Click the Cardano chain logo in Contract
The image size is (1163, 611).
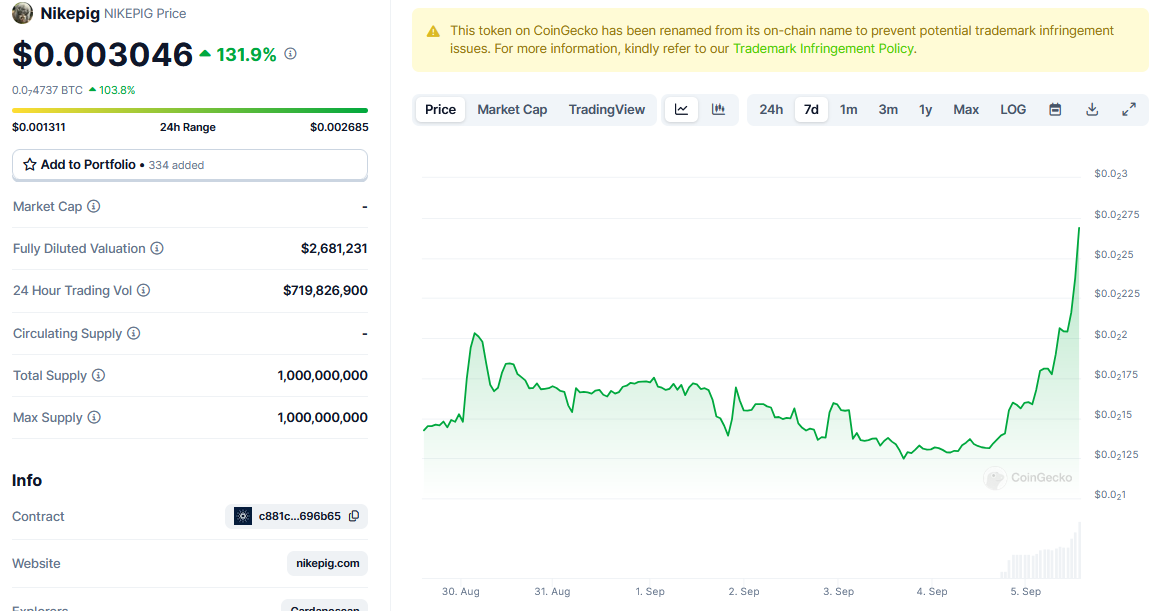[243, 516]
